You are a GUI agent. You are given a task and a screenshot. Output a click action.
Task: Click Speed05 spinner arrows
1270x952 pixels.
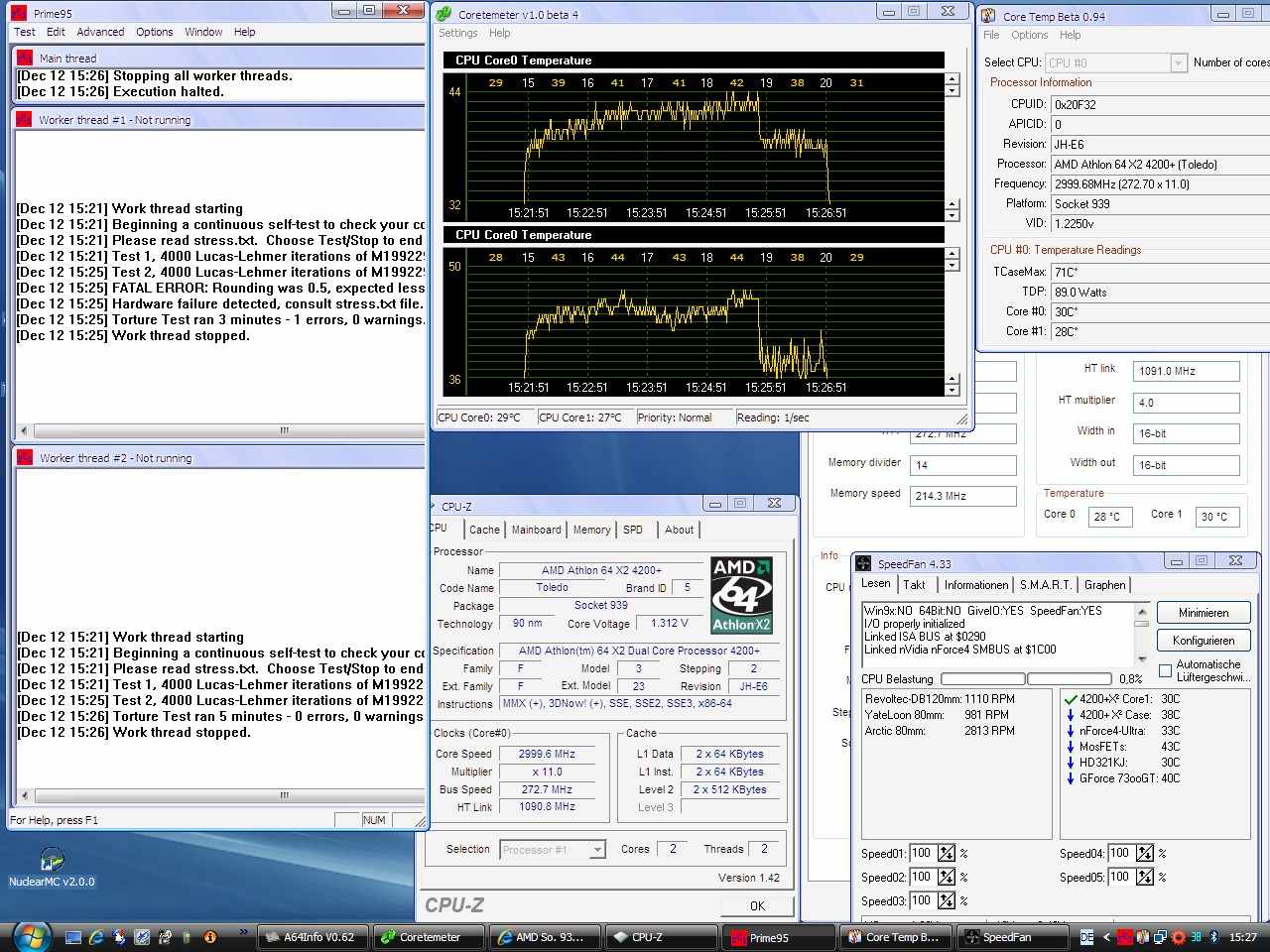(x=1145, y=877)
